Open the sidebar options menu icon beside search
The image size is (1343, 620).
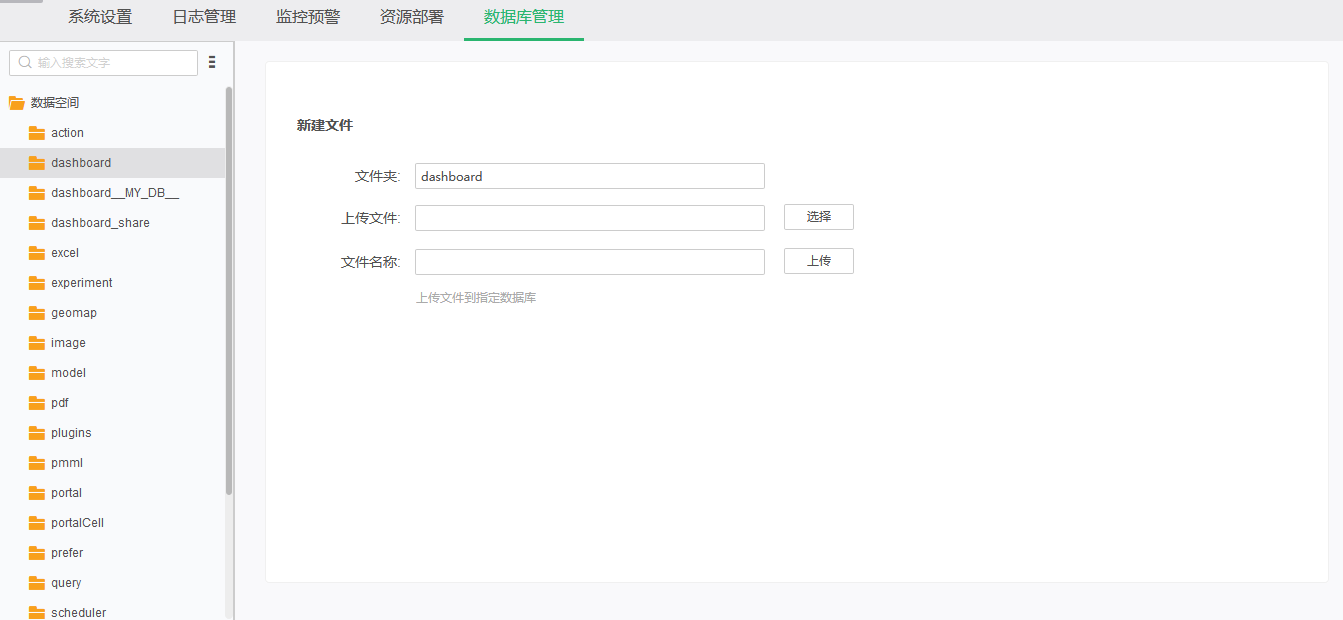click(212, 62)
